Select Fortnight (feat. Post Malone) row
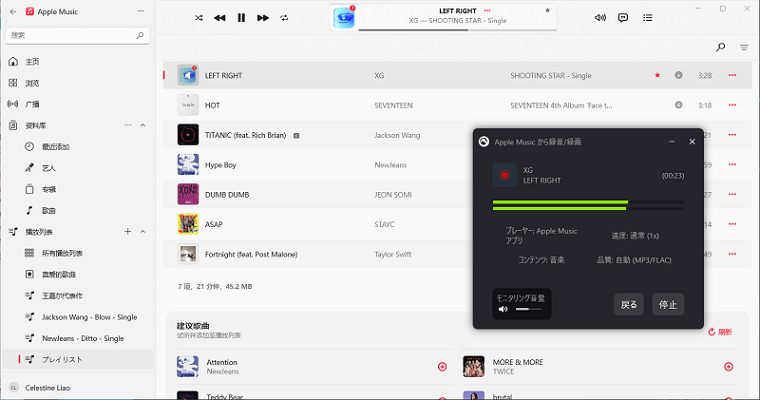This screenshot has width=760, height=400. pyautogui.click(x=457, y=254)
